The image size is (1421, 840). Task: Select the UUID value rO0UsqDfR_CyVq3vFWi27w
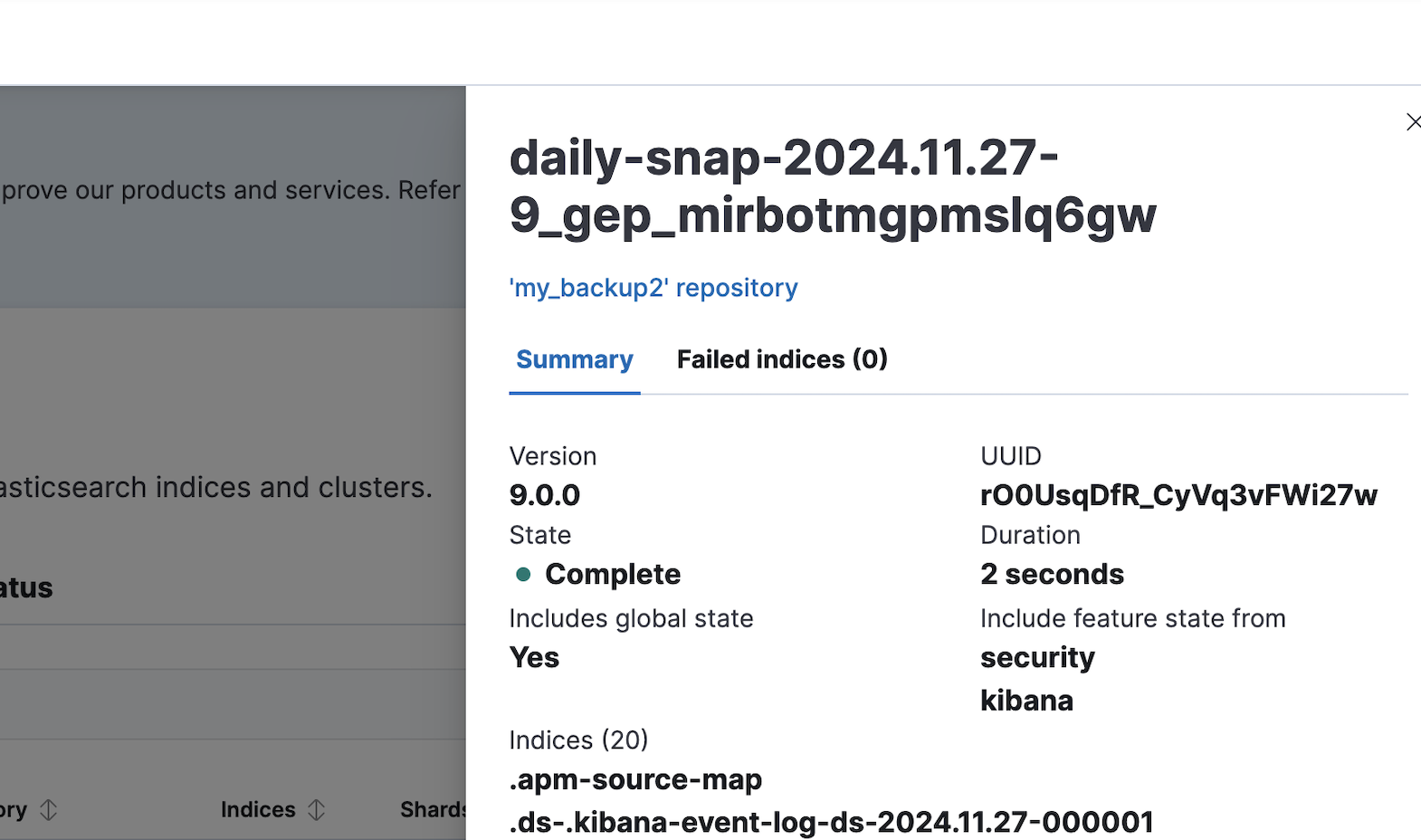tap(1178, 495)
